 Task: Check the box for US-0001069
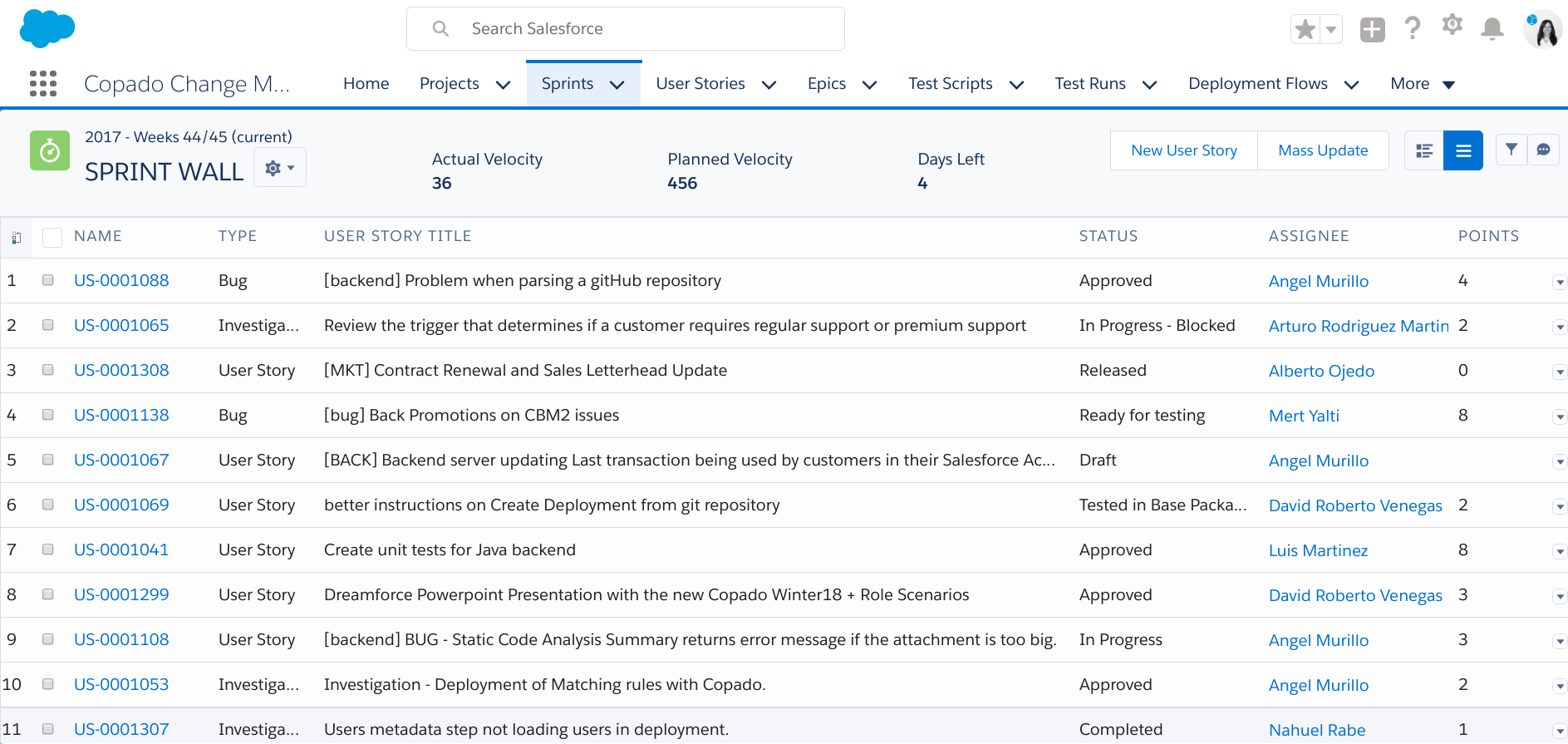pos(48,505)
